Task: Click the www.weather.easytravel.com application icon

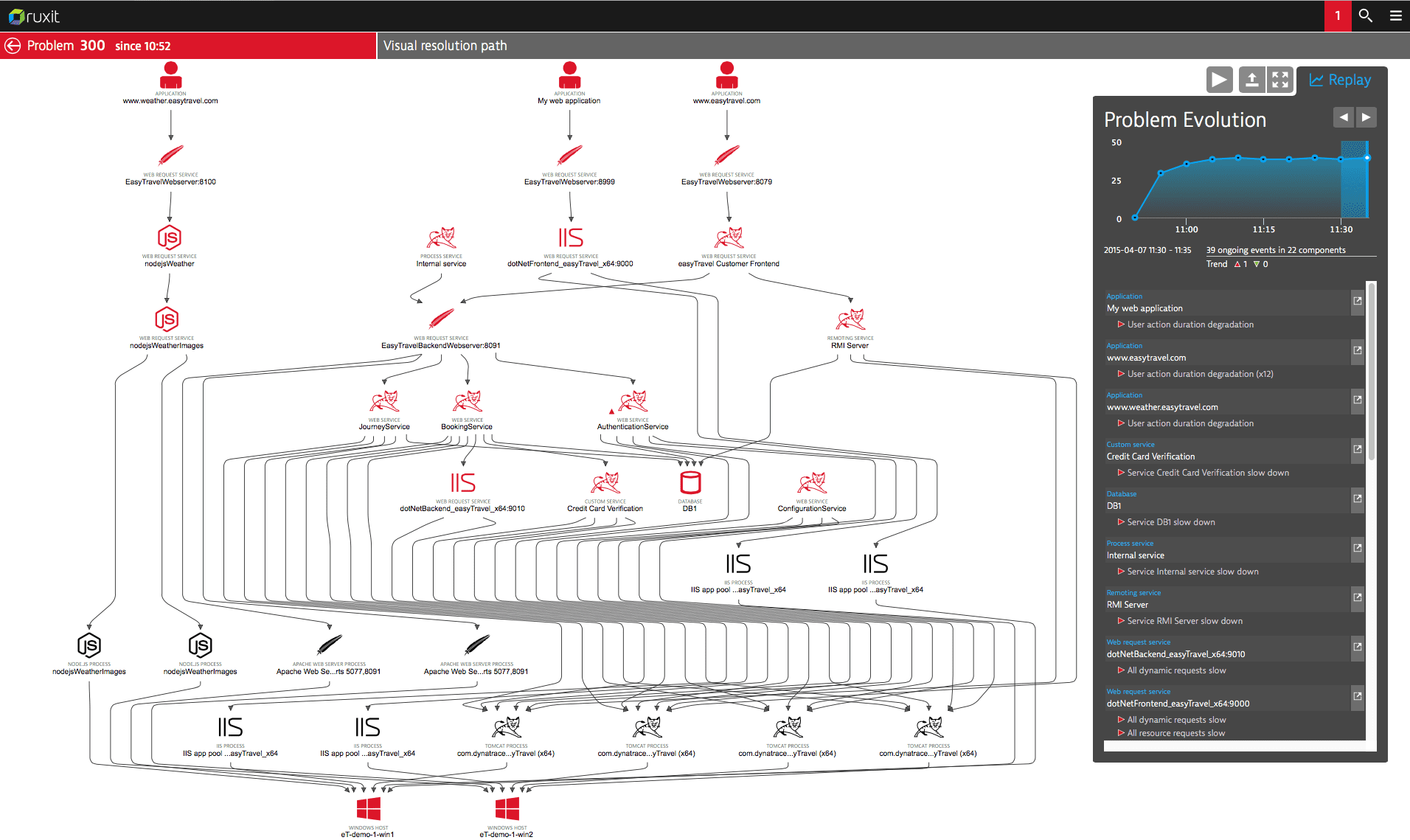Action: (170, 76)
